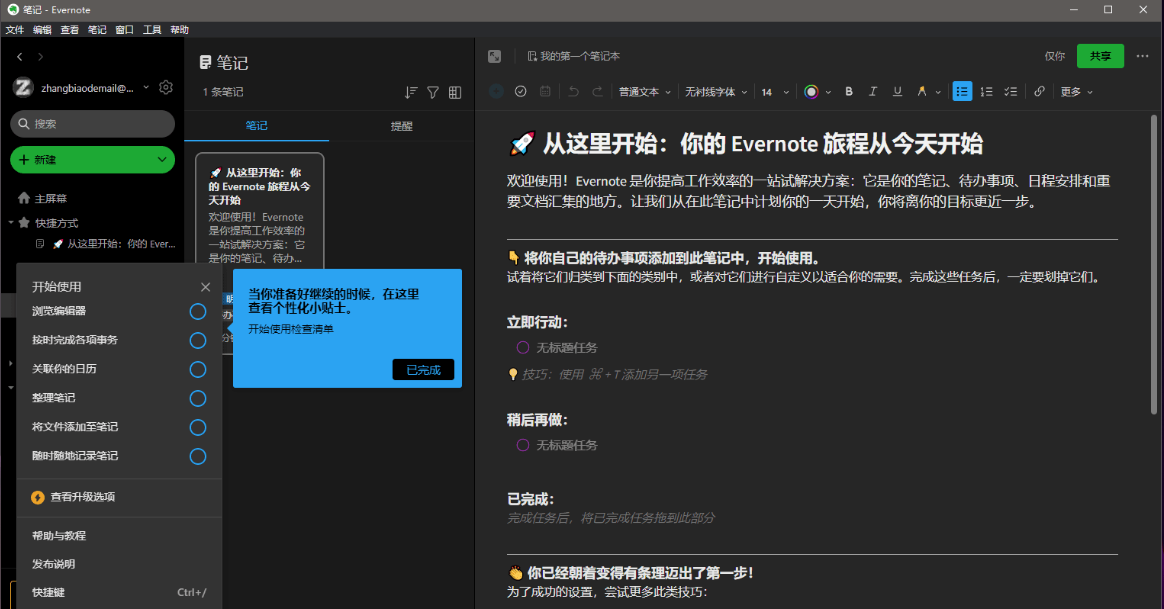Open the font color picker wheel
This screenshot has height=609, width=1164.
tap(810, 91)
